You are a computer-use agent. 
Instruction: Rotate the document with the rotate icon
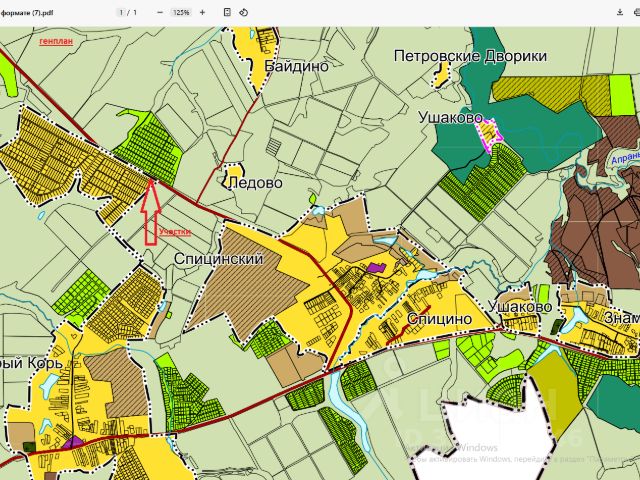point(244,13)
